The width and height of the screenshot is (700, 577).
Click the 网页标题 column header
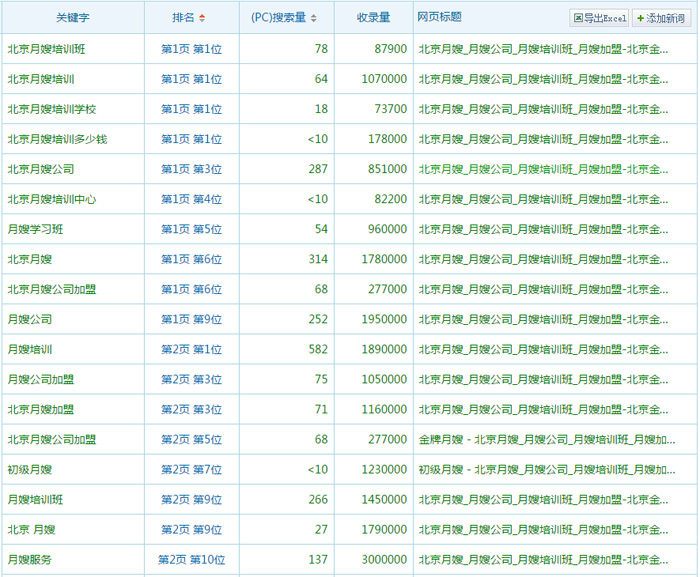pos(440,18)
